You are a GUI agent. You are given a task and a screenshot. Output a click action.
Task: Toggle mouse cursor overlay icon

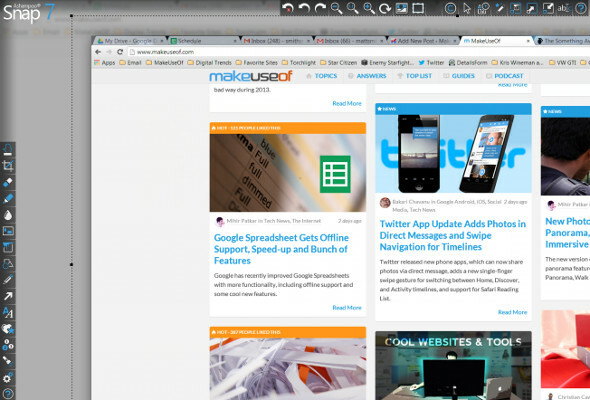coord(467,8)
